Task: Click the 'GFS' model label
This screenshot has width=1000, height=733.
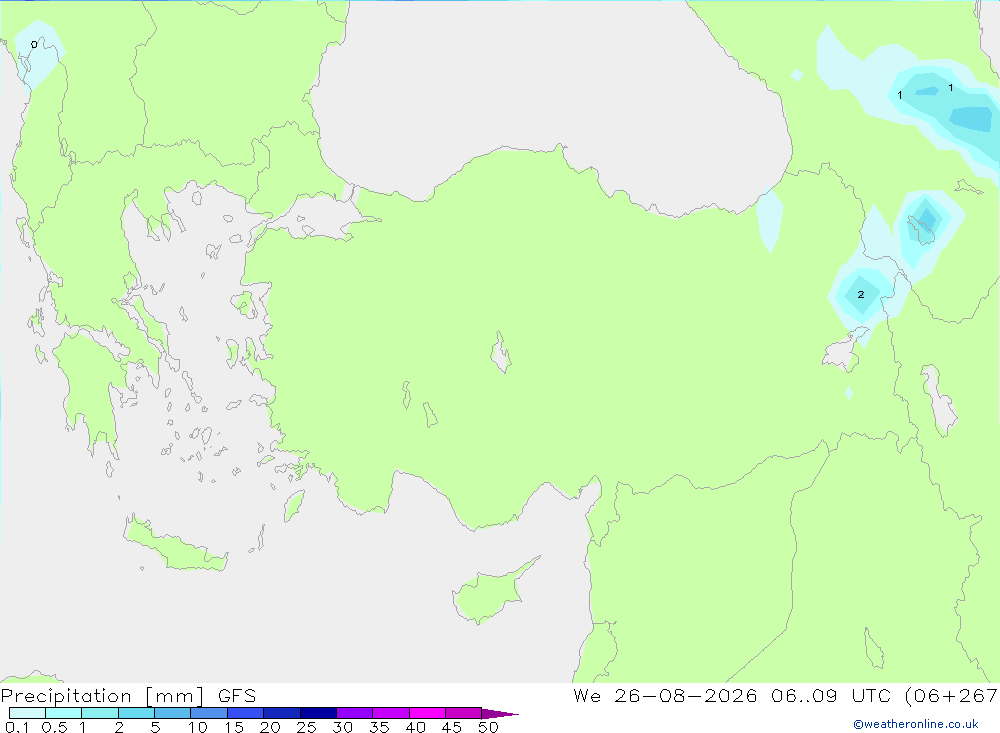Action: pyautogui.click(x=237, y=696)
